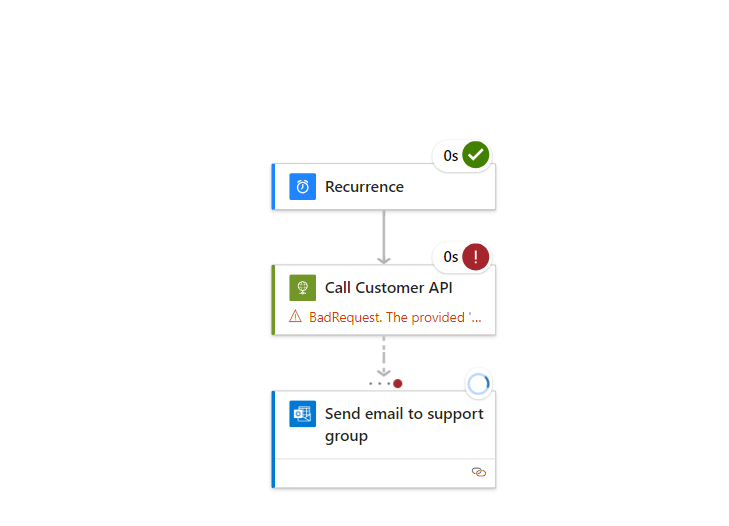
Task: Click the Outlook email action icon
Action: [302, 413]
